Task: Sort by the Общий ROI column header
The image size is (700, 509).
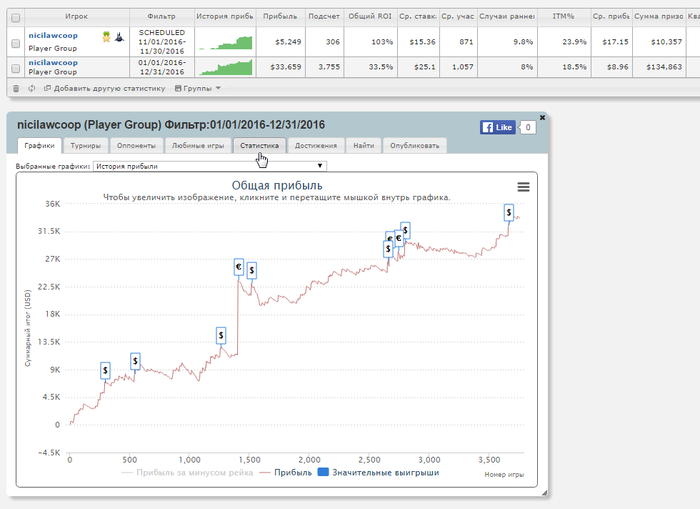Action: [370, 17]
